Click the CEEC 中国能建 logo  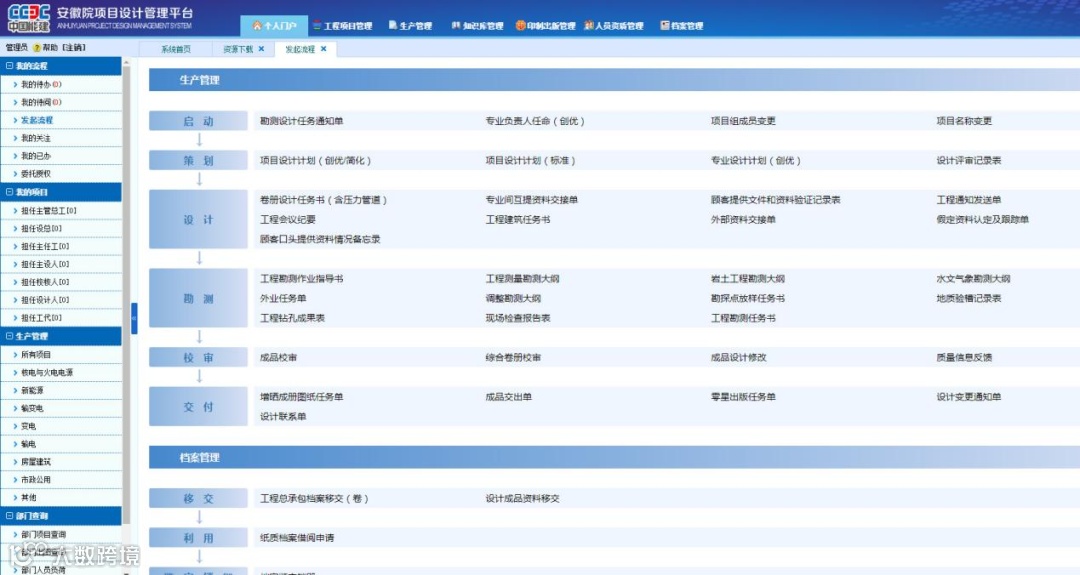coord(29,19)
